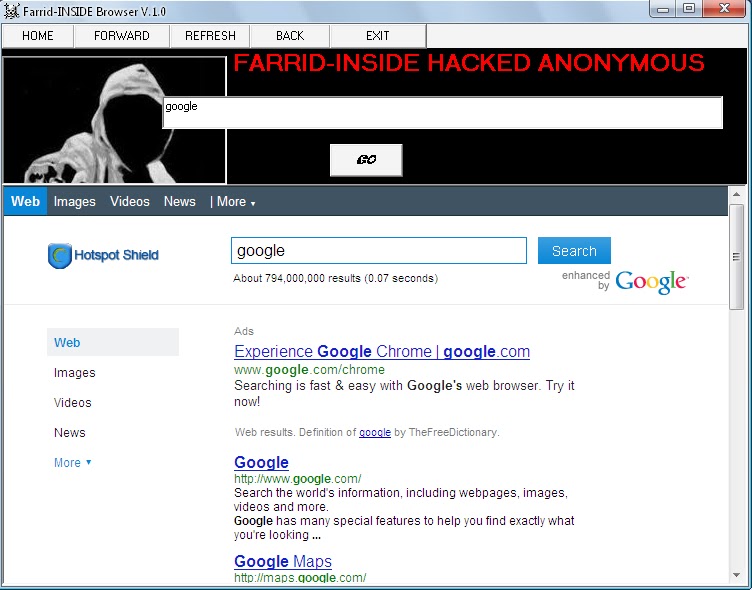Screen dimensions: 752x590
Task: Open the Google Maps result link
Action: click(283, 561)
